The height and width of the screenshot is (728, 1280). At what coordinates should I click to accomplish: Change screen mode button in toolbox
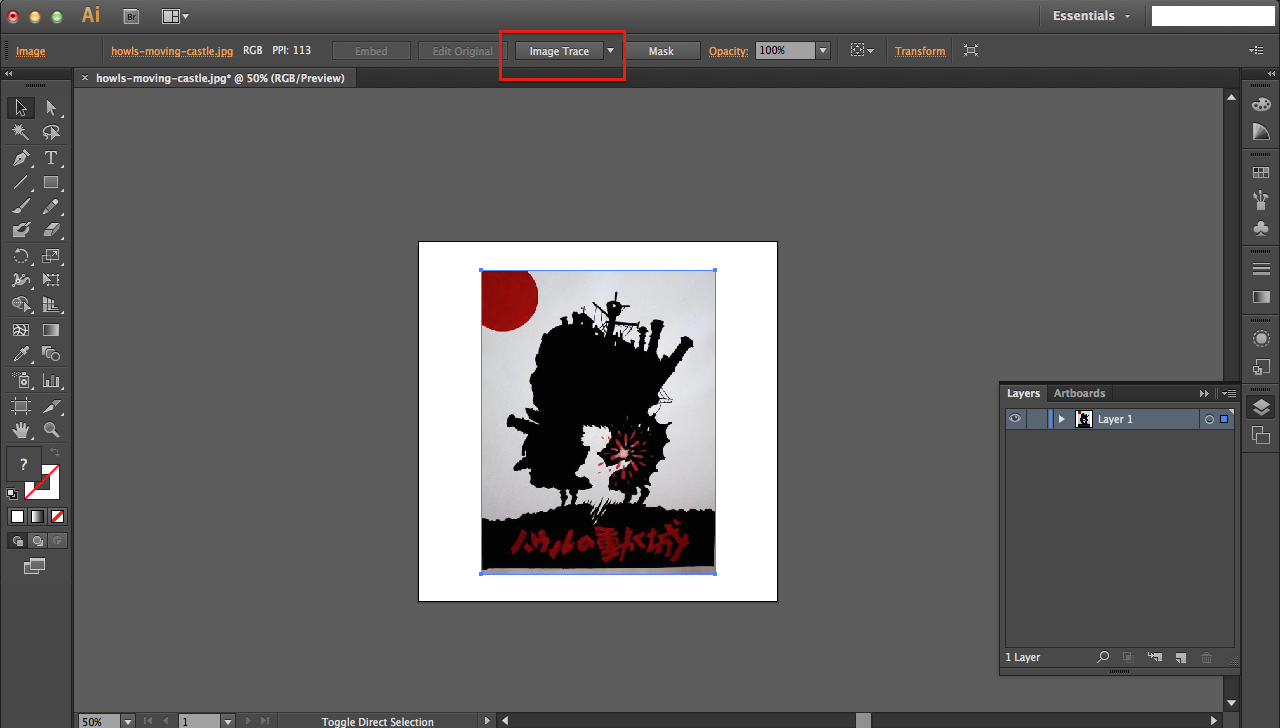35,566
